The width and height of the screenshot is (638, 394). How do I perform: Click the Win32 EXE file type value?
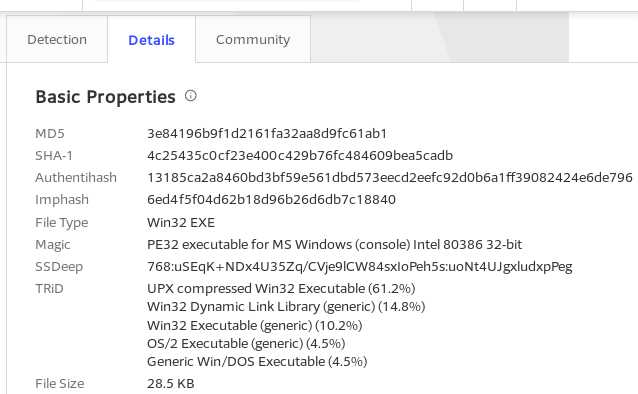pos(181,223)
